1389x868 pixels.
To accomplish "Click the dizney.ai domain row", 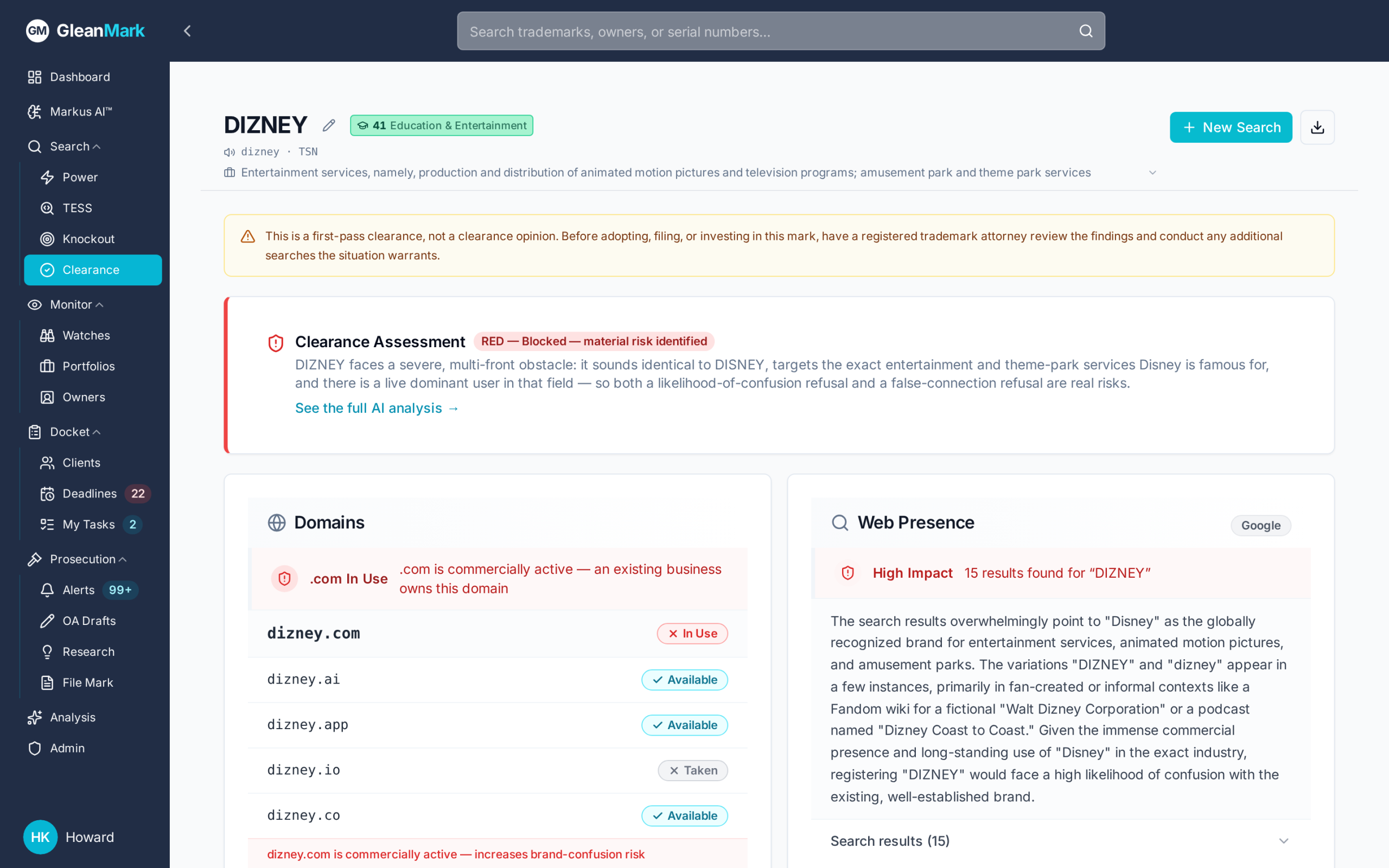I will 497,680.
